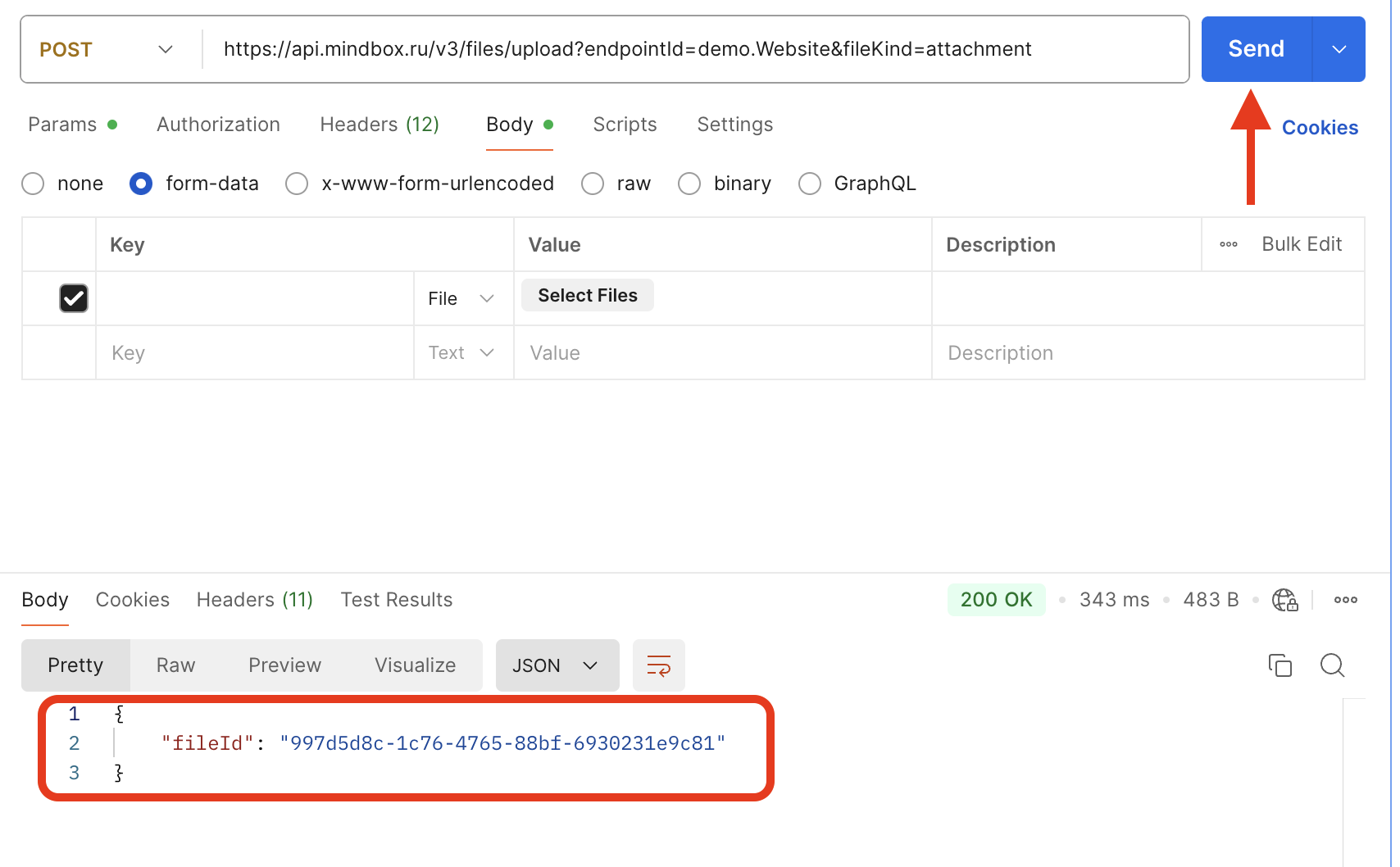Copy the response body with copy icon
Image resolution: width=1400 pixels, height=867 pixels.
click(1280, 665)
